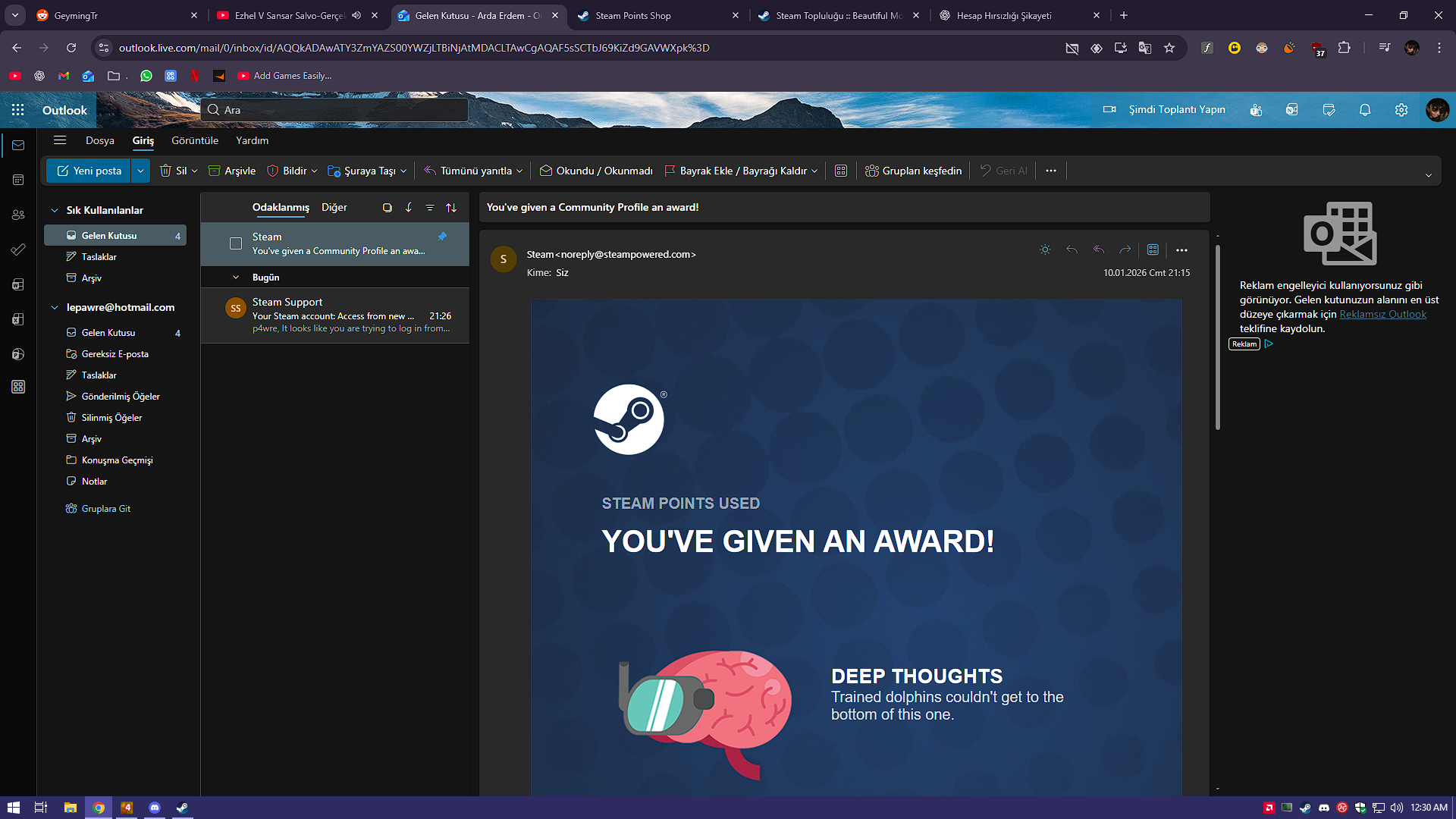Open the Yardım ribbon tab

click(x=253, y=140)
